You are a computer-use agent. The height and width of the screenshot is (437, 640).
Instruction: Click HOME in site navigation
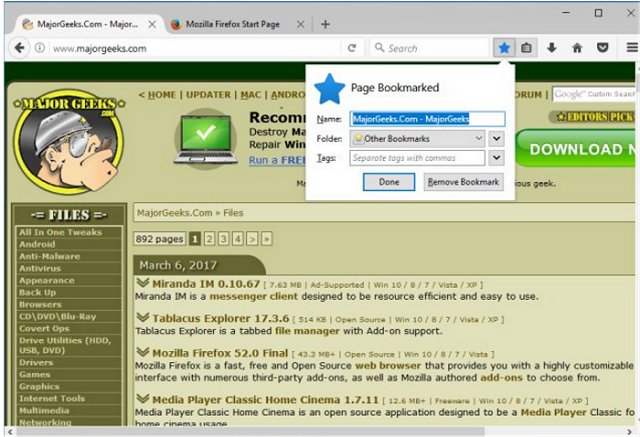pos(162,95)
